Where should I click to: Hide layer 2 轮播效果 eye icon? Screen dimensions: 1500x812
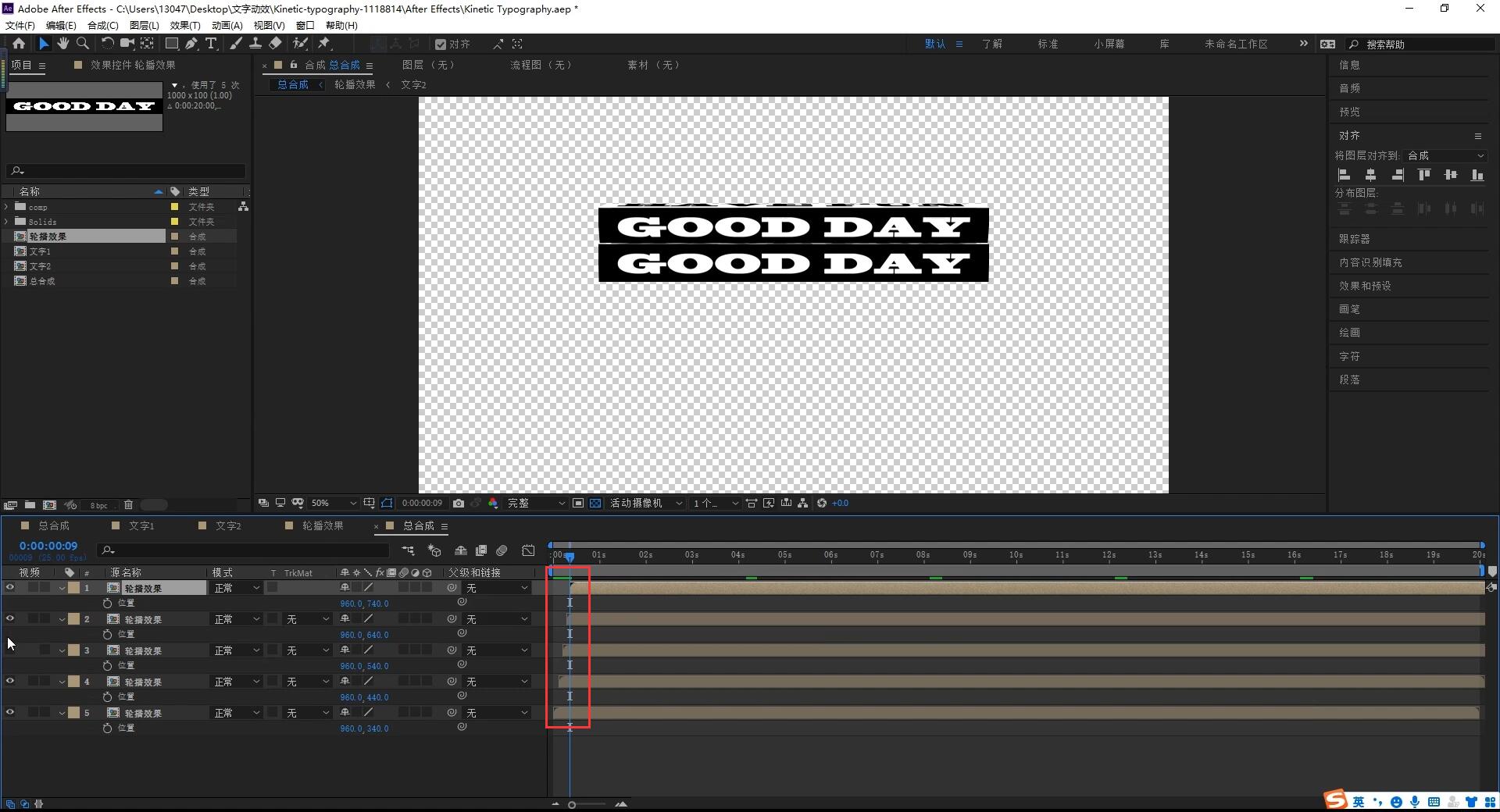click(10, 619)
